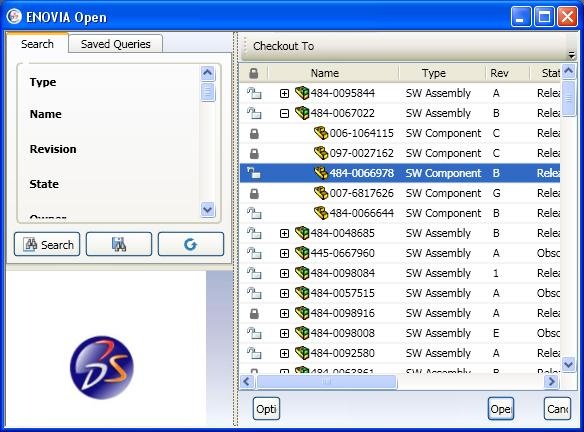Screen dimensions: 584x432
Task: Expand the 484-0098084 assembly node
Action: [x=284, y=273]
